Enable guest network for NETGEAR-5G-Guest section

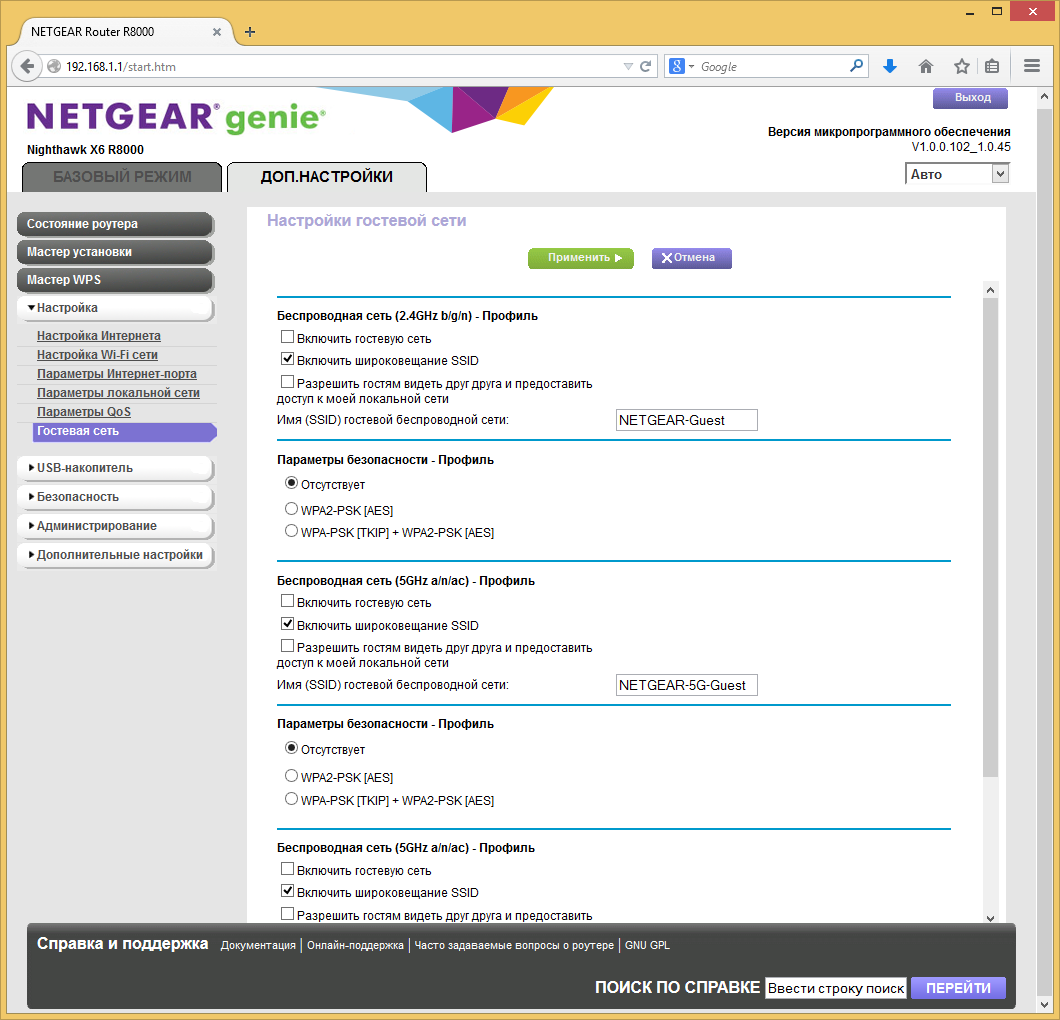coord(287,601)
